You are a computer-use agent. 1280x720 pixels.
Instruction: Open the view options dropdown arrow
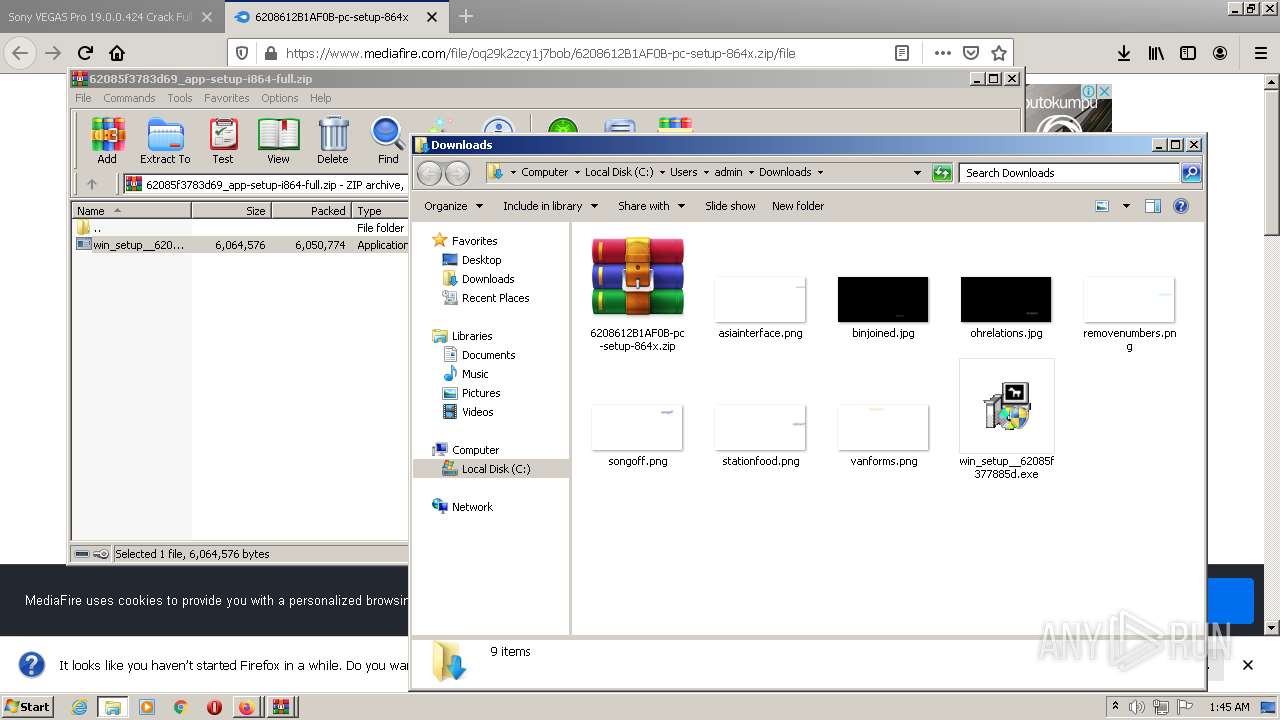(x=1126, y=206)
